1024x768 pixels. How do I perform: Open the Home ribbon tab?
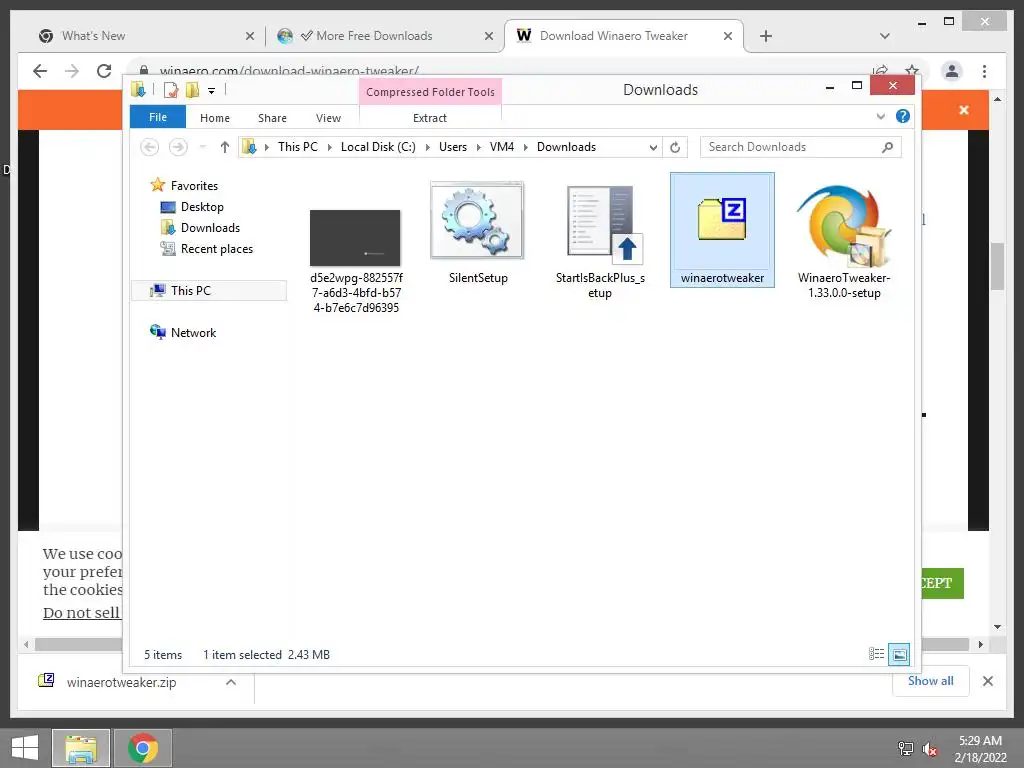[215, 118]
